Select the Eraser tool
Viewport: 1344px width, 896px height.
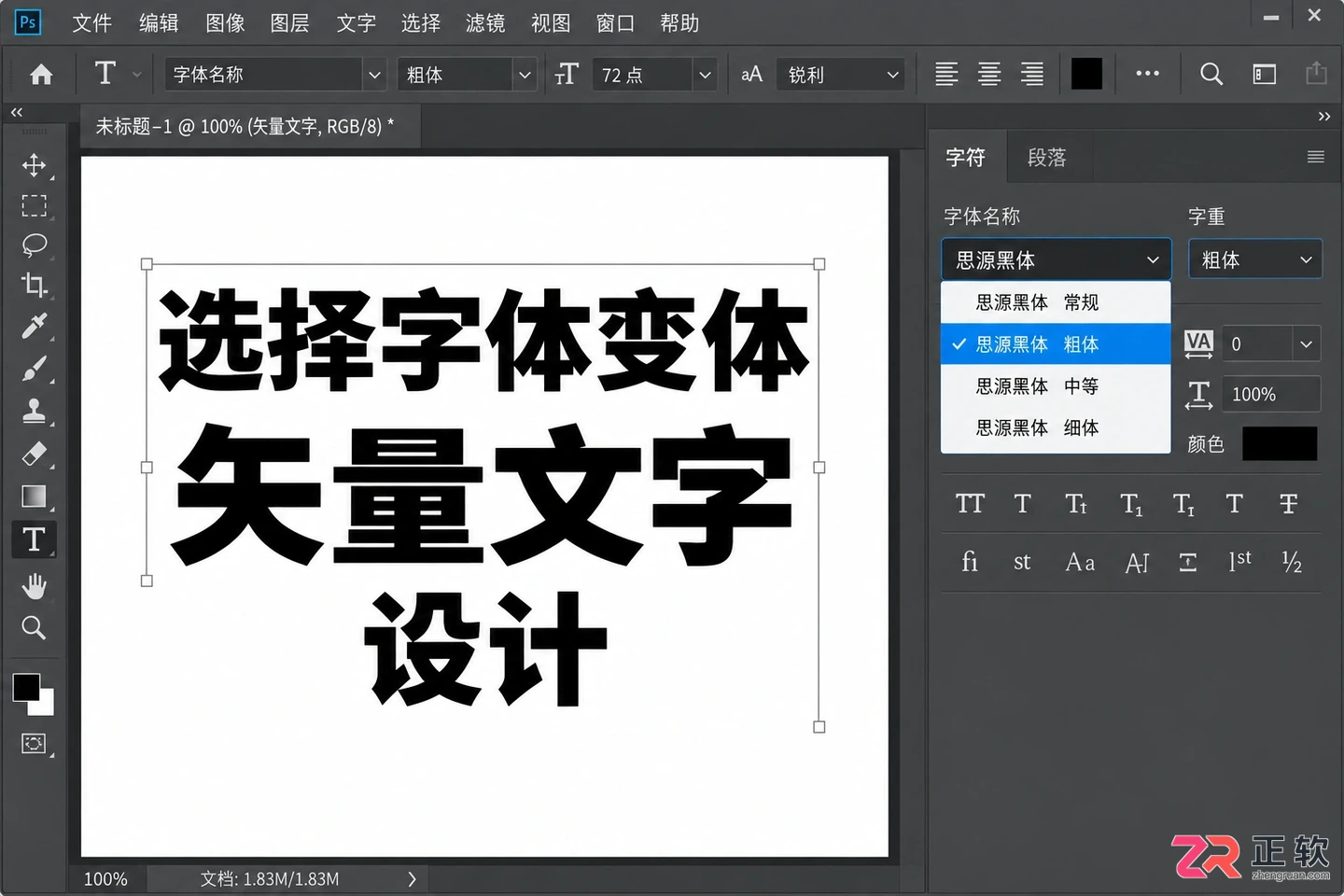pos(35,454)
